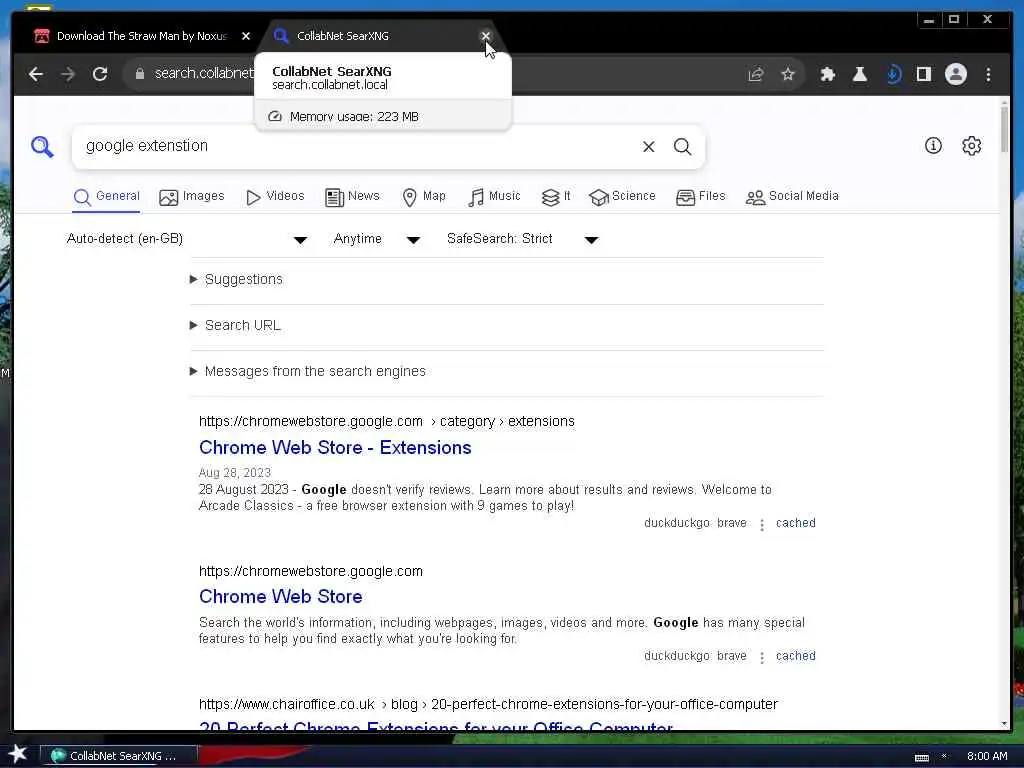The width and height of the screenshot is (1024, 768).
Task: Open the profile avatar menu
Action: (956, 74)
